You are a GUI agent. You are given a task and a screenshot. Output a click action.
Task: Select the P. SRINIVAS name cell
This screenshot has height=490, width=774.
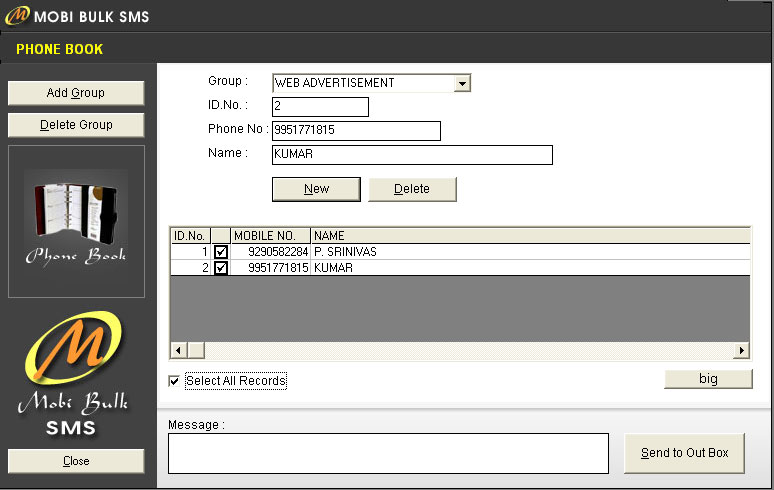531,252
